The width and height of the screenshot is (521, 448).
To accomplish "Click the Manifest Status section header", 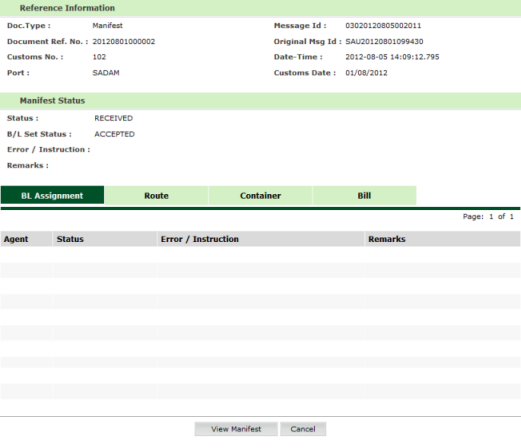I will [52, 101].
